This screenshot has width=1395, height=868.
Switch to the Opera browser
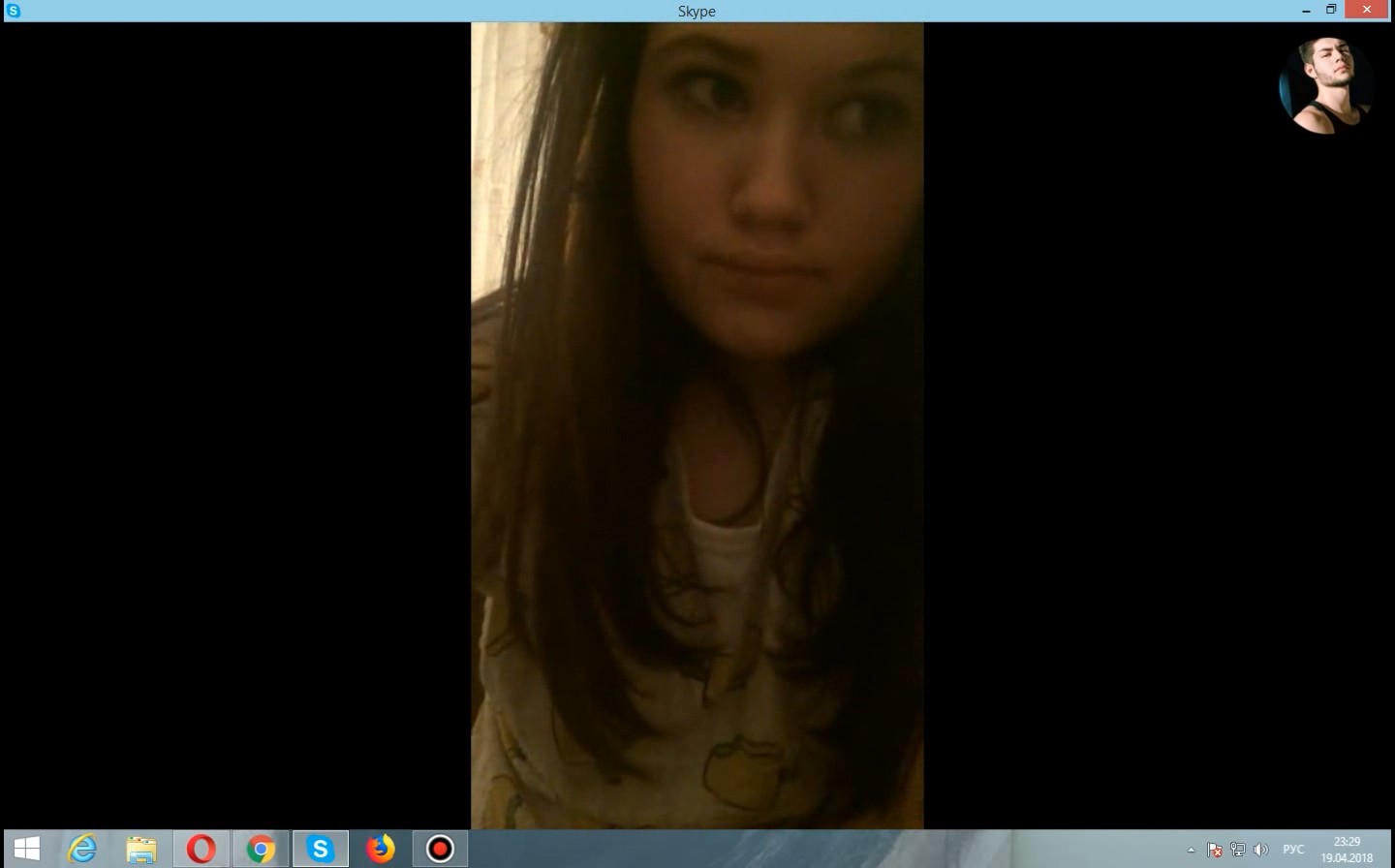pyautogui.click(x=201, y=850)
